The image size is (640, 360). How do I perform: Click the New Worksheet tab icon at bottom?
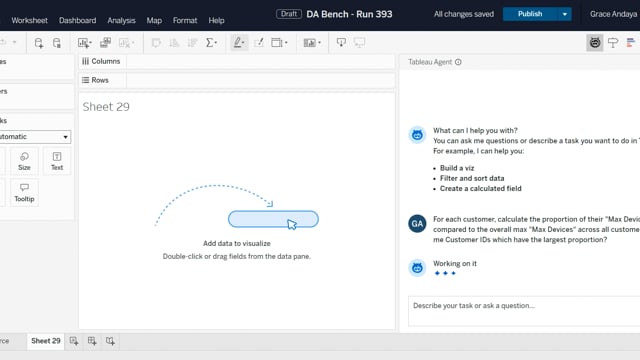tap(74, 341)
